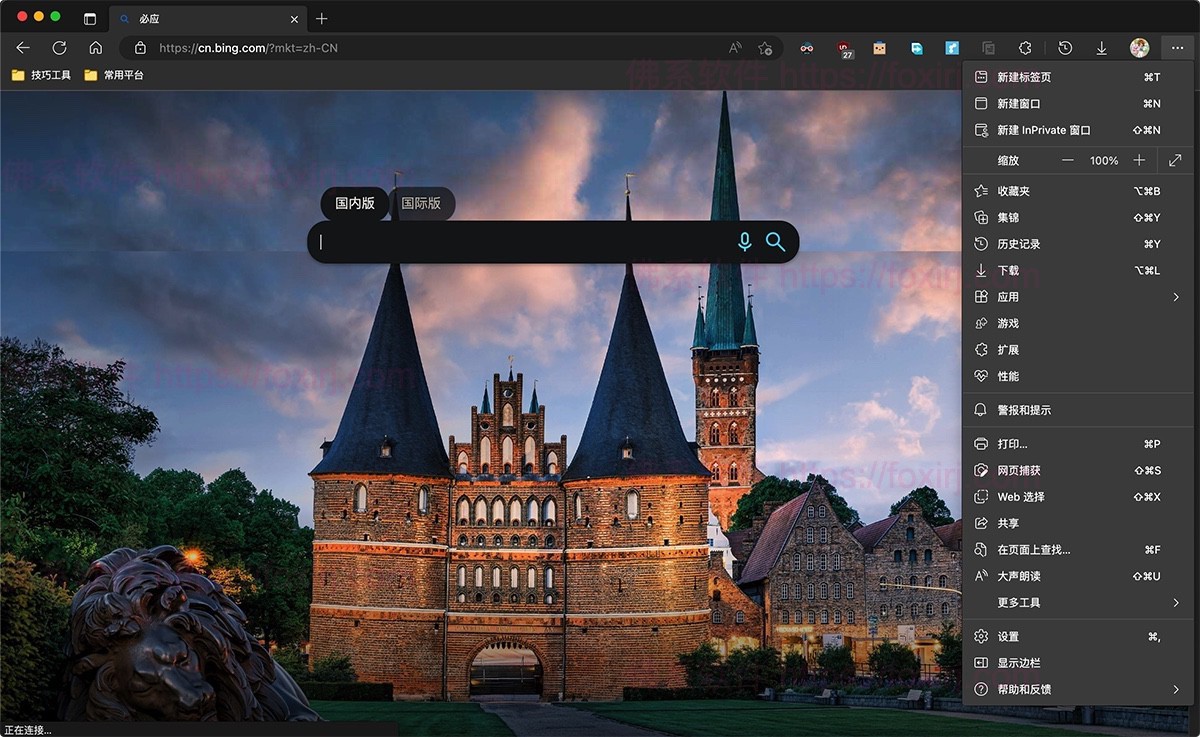Switch to 国际版 search mode
Viewport: 1200px width, 737px height.
tap(421, 203)
